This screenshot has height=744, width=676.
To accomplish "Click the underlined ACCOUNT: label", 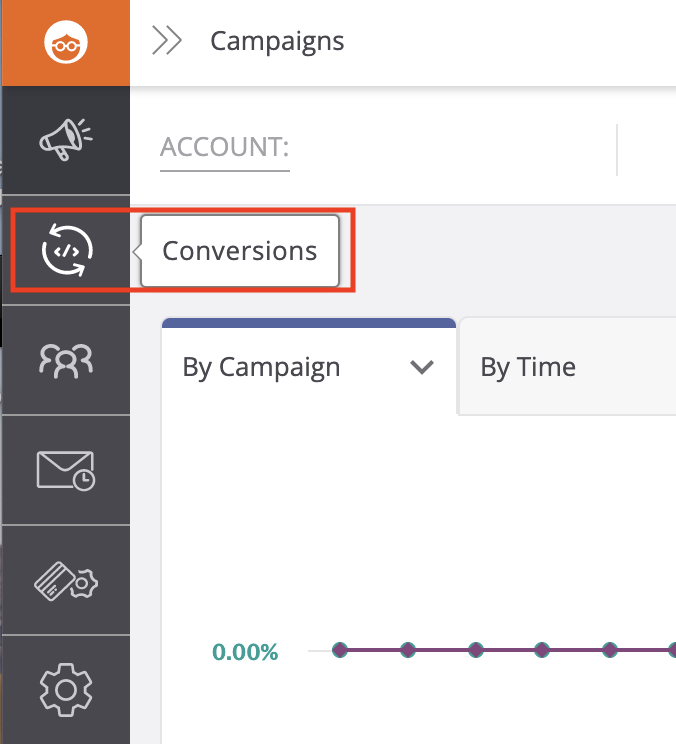I will click(x=225, y=148).
